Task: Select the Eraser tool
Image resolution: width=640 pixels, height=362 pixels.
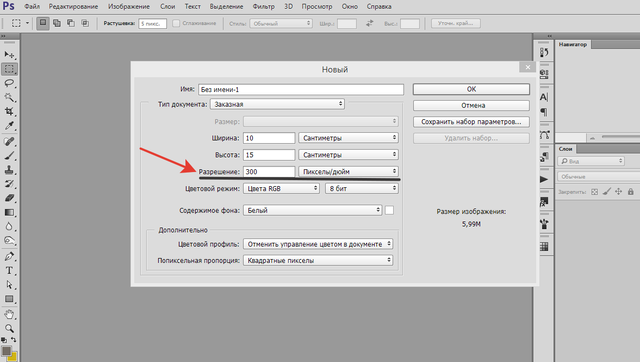Action: tap(9, 198)
